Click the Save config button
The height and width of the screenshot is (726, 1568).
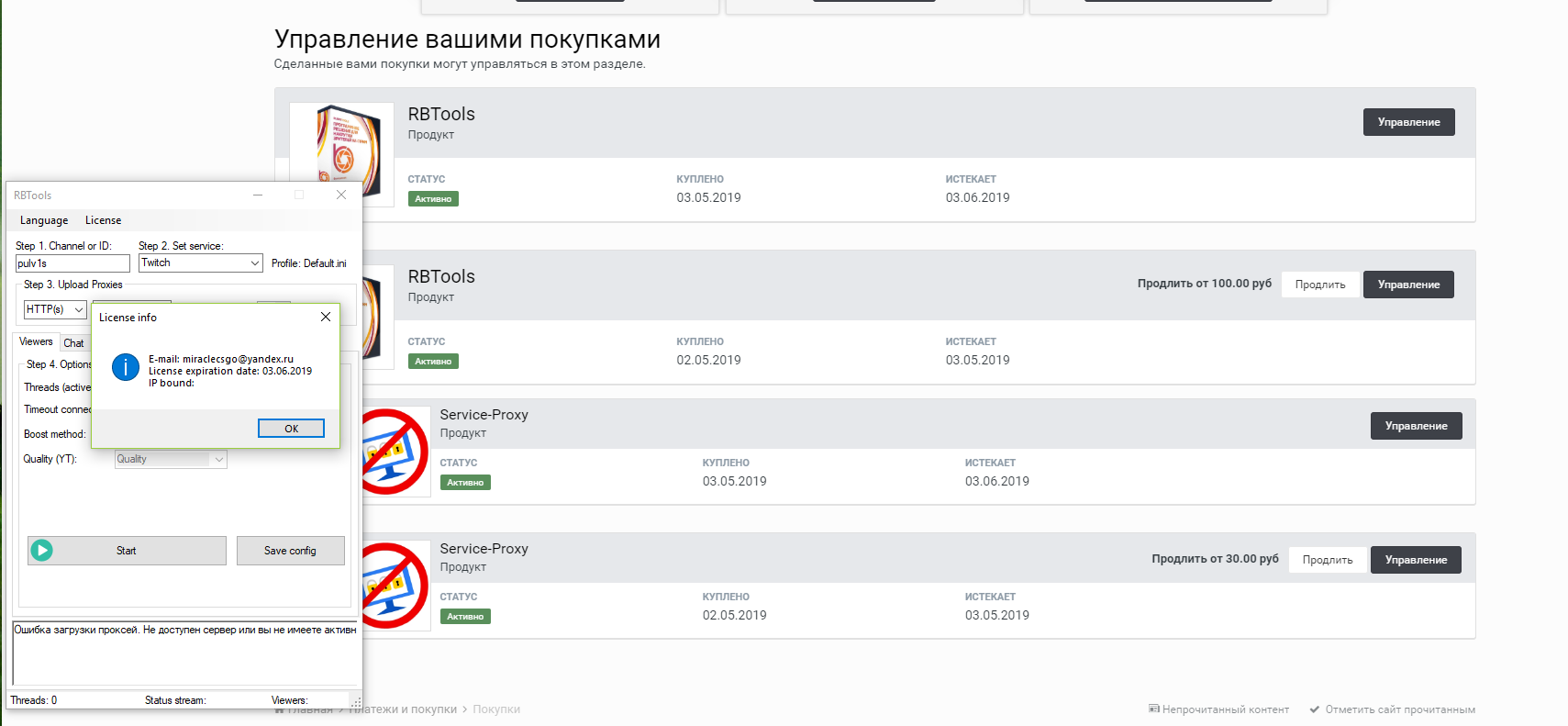click(x=290, y=551)
